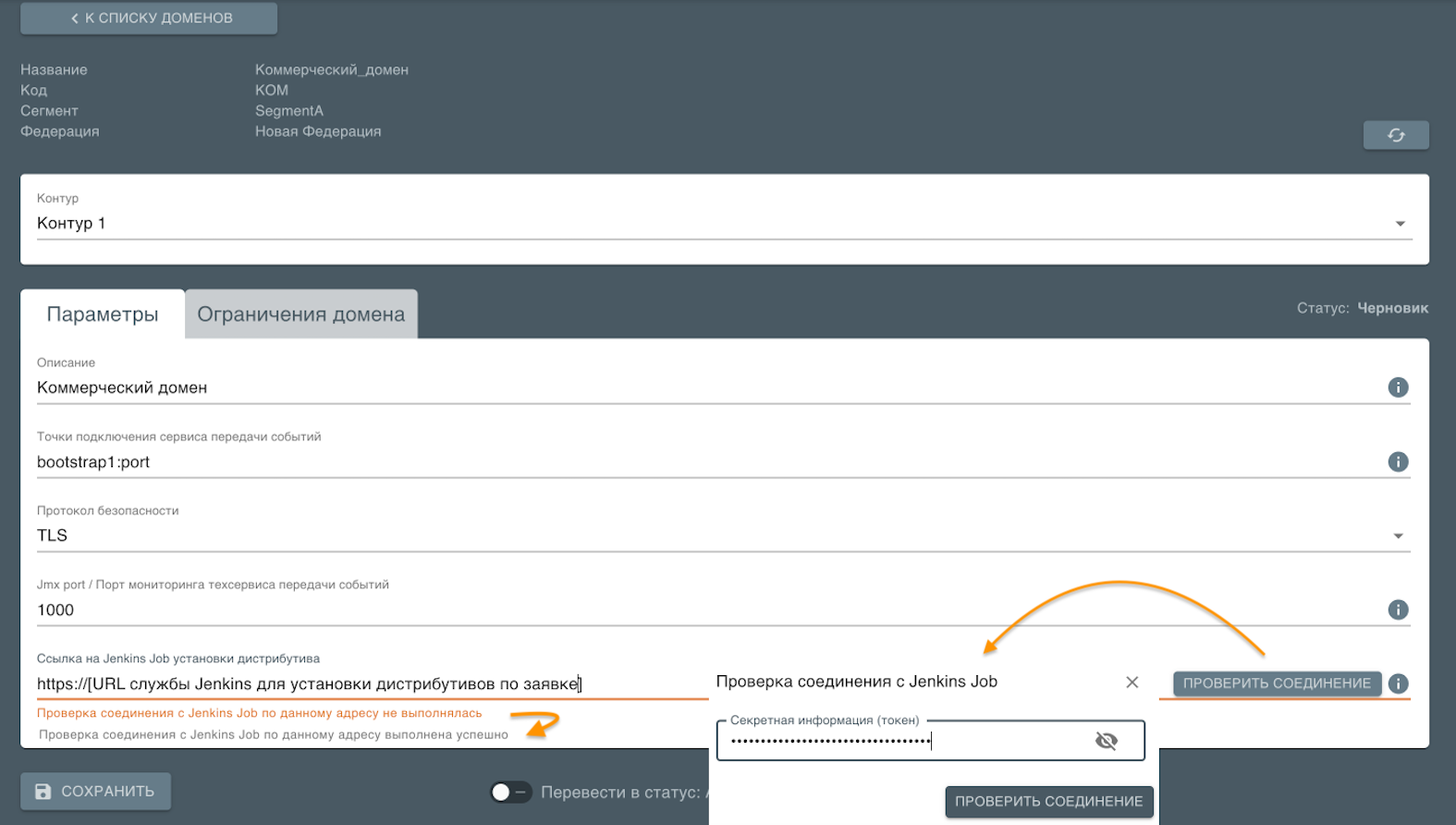Screen dimensions: 1456x825
Task: Select the Параметры tab
Action: 103,314
